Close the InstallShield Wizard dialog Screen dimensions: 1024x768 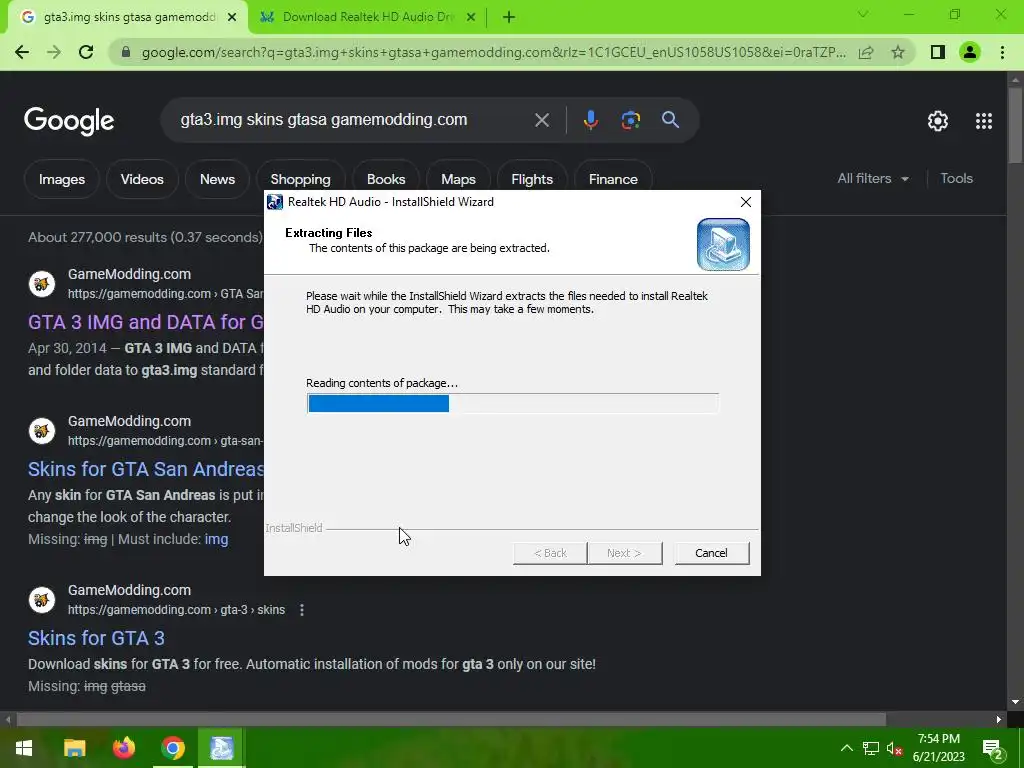[x=746, y=202]
